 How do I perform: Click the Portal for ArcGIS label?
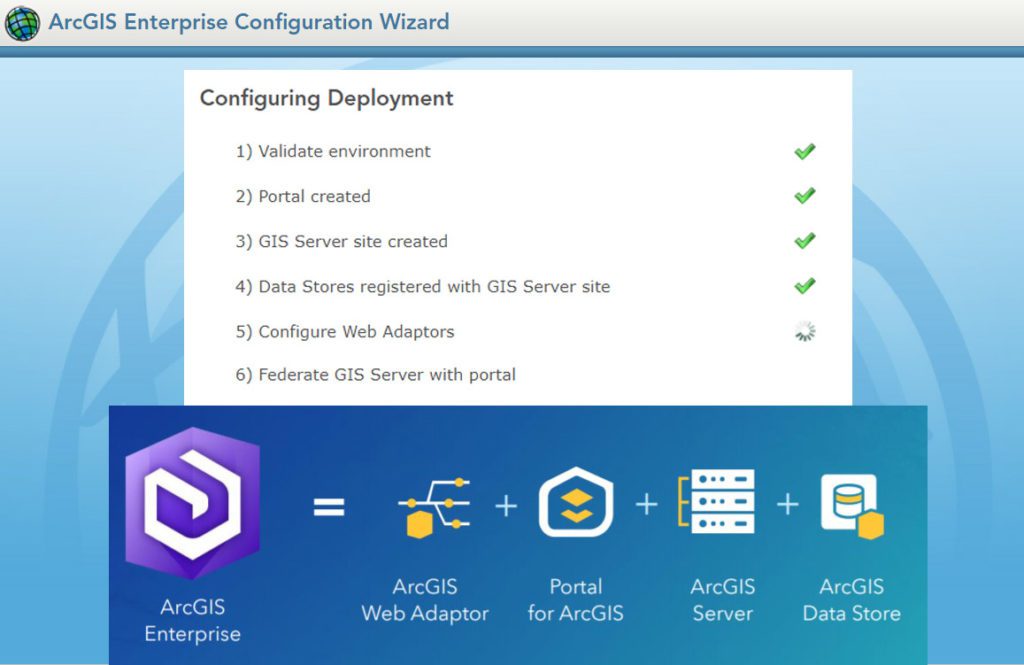pos(575,600)
